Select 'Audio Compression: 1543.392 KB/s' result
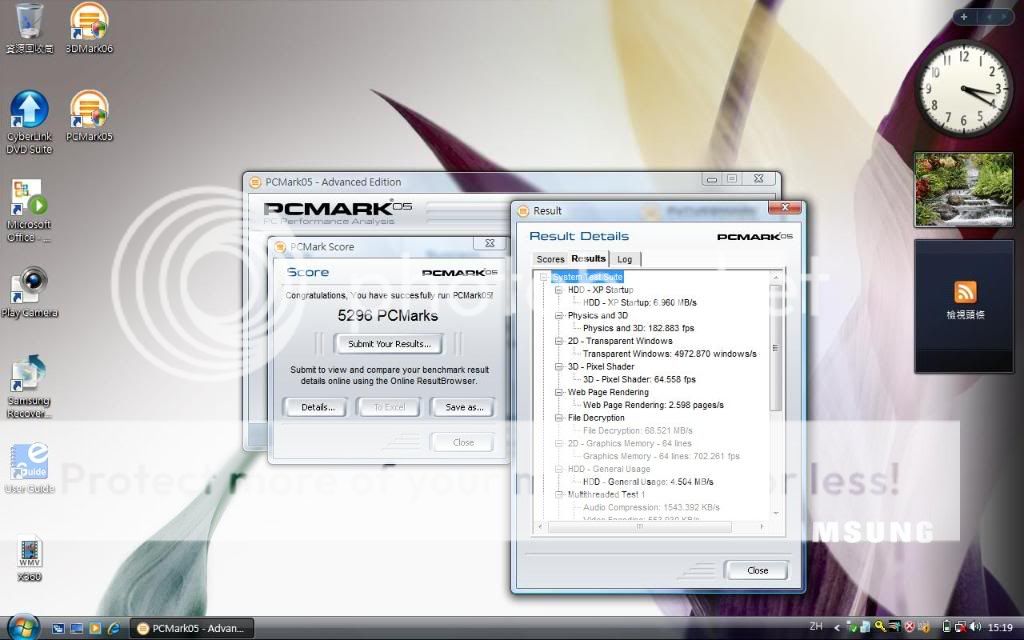This screenshot has height=640, width=1024. [651, 507]
